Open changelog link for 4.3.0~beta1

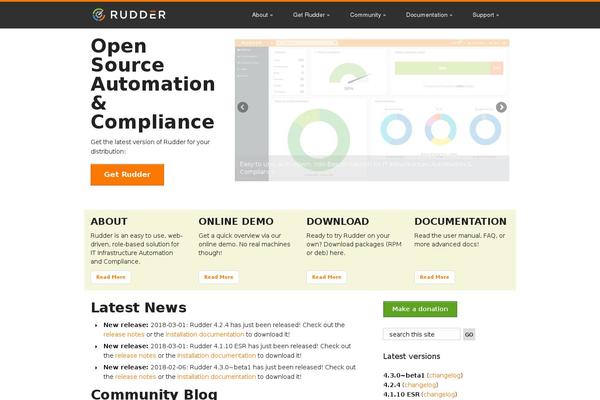coord(445,375)
